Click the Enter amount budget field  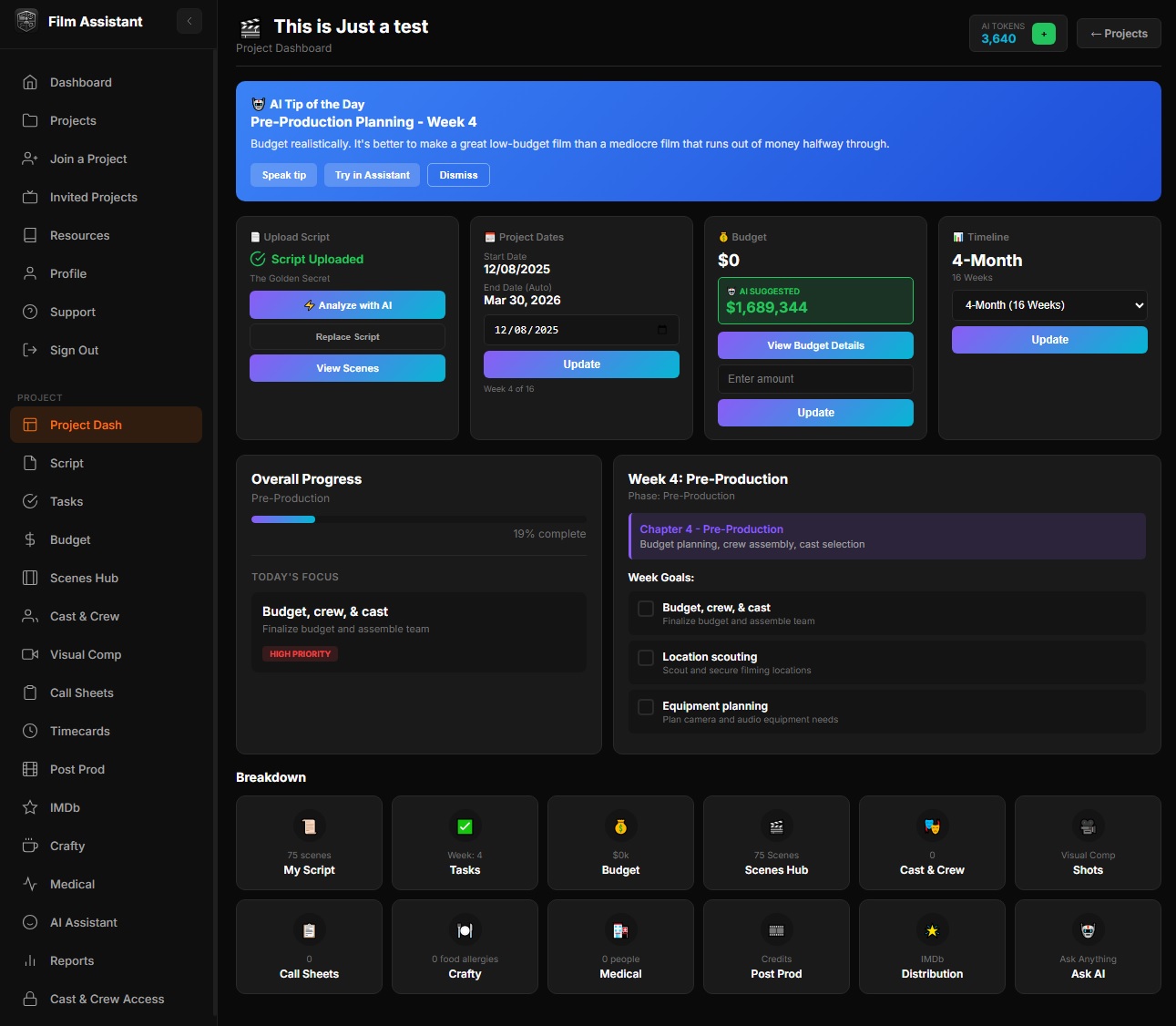click(x=815, y=379)
